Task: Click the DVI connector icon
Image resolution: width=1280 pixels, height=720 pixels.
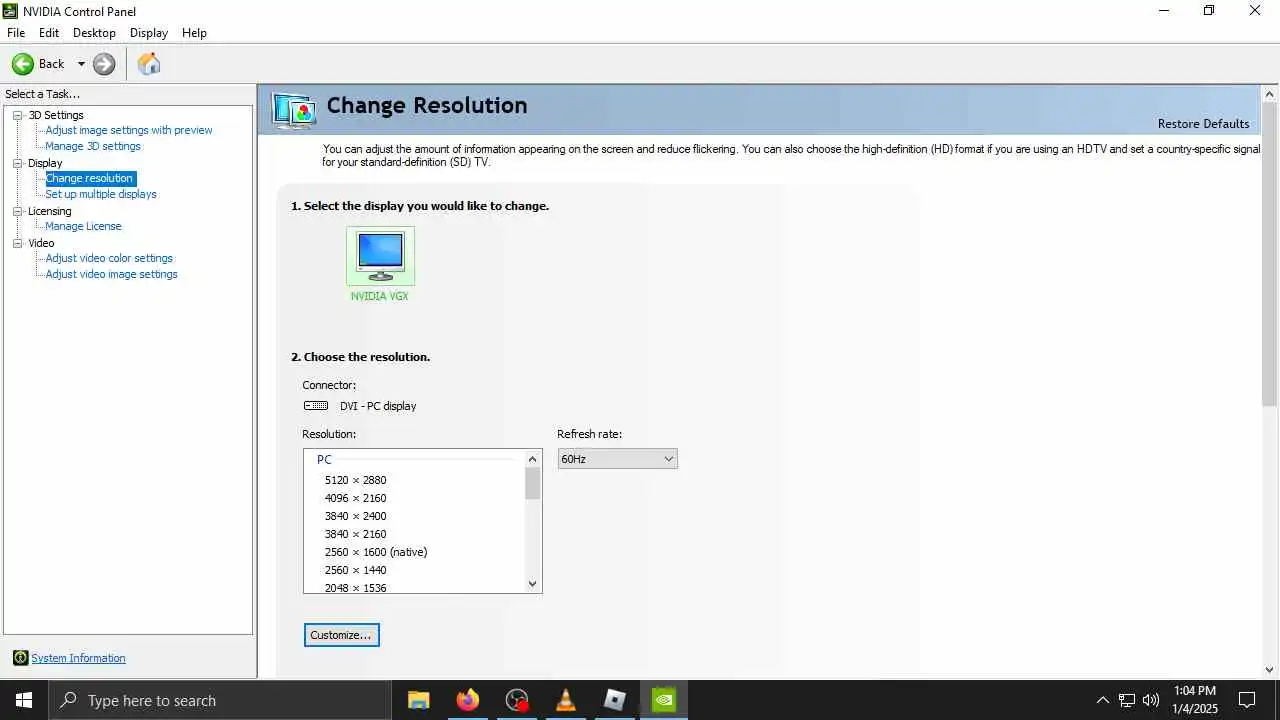Action: (316, 406)
